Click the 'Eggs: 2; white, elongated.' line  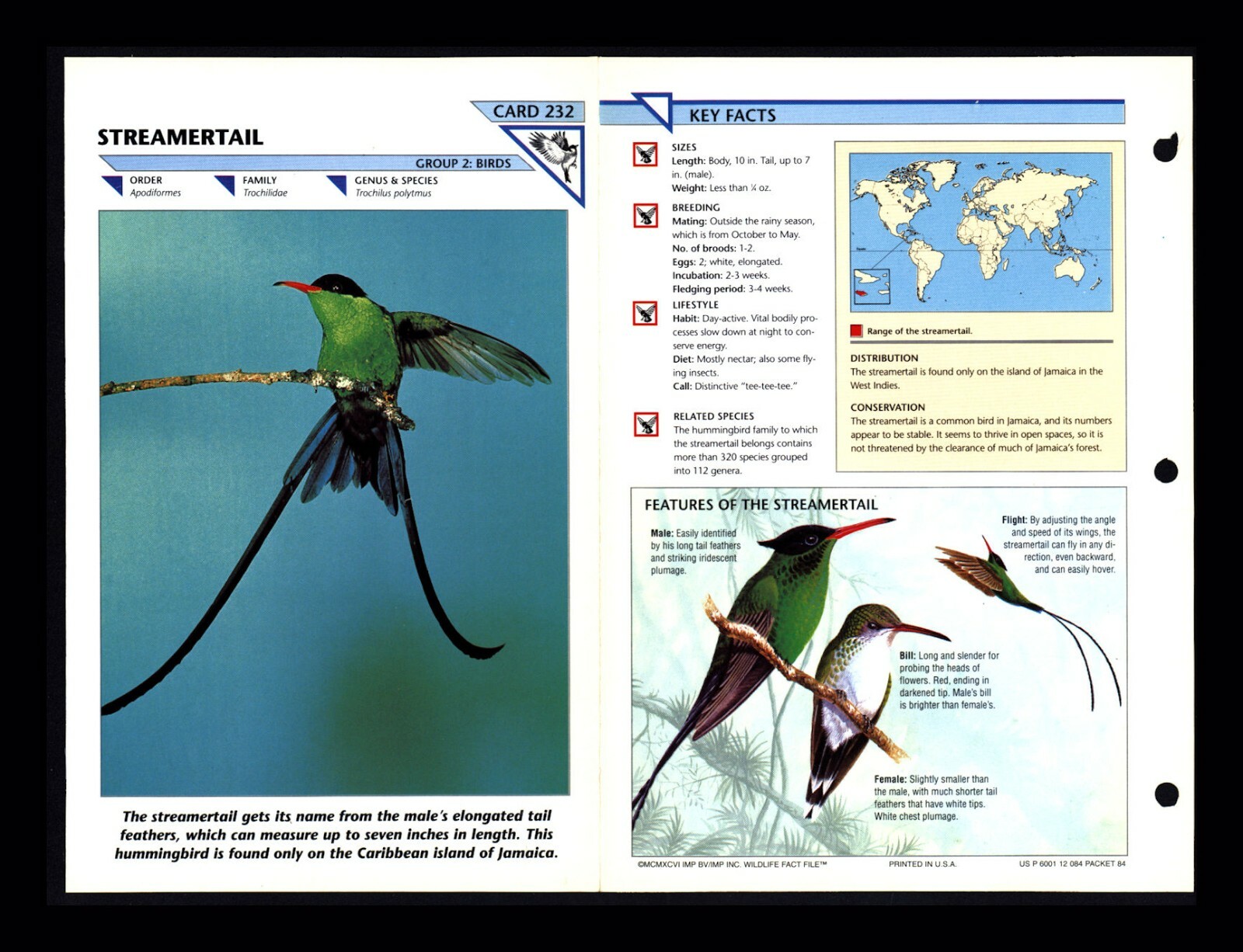[x=727, y=262]
